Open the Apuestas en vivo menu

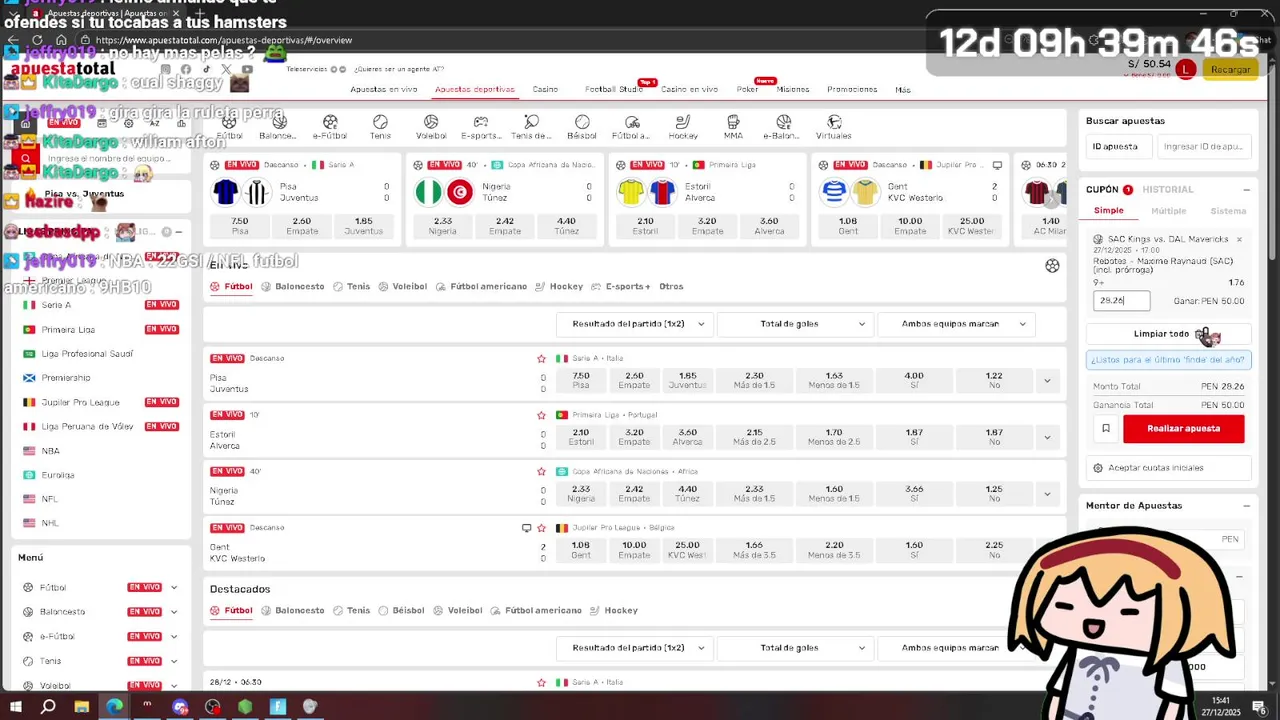[384, 89]
